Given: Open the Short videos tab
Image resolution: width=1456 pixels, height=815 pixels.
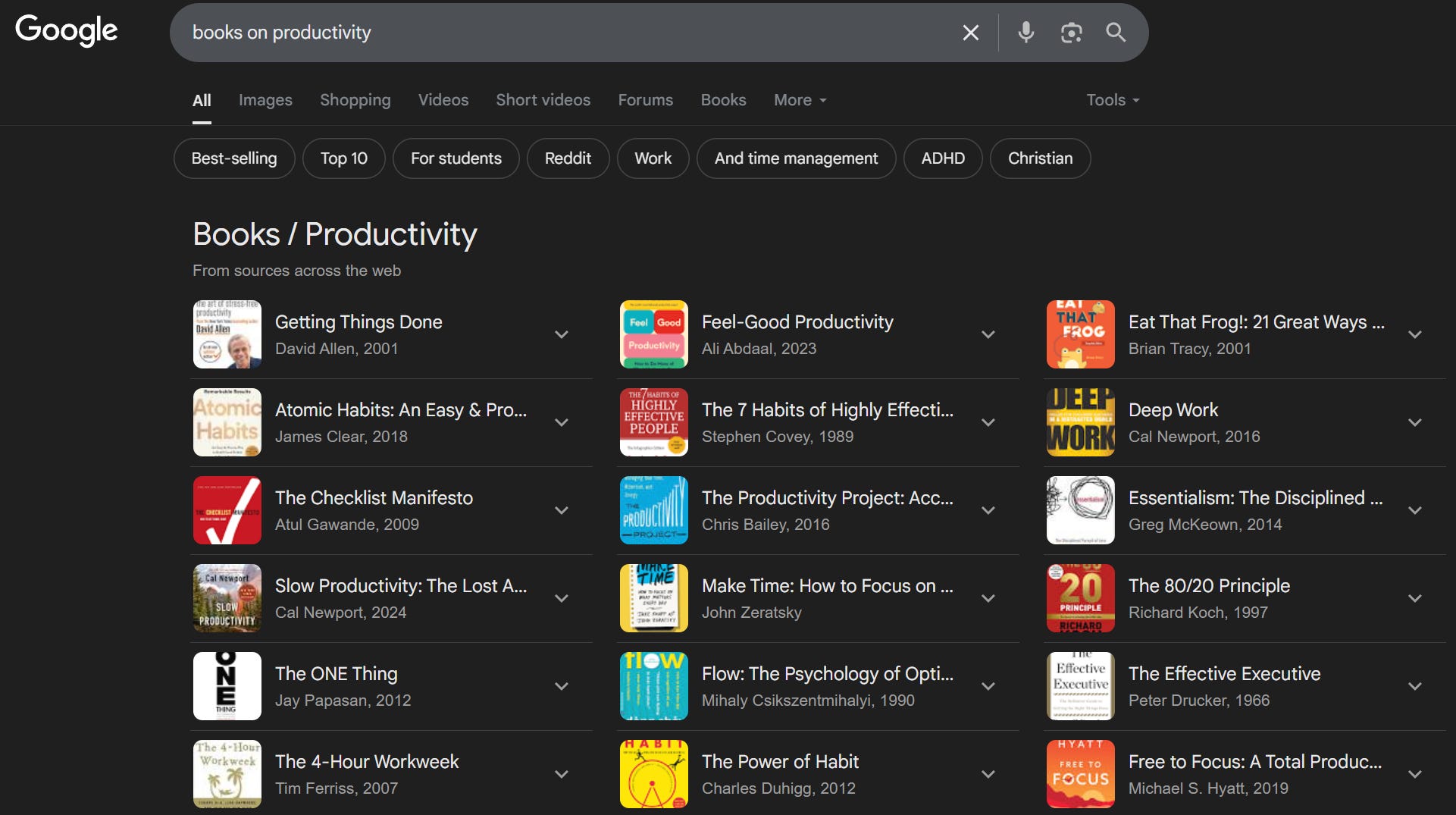Looking at the screenshot, I should (543, 100).
